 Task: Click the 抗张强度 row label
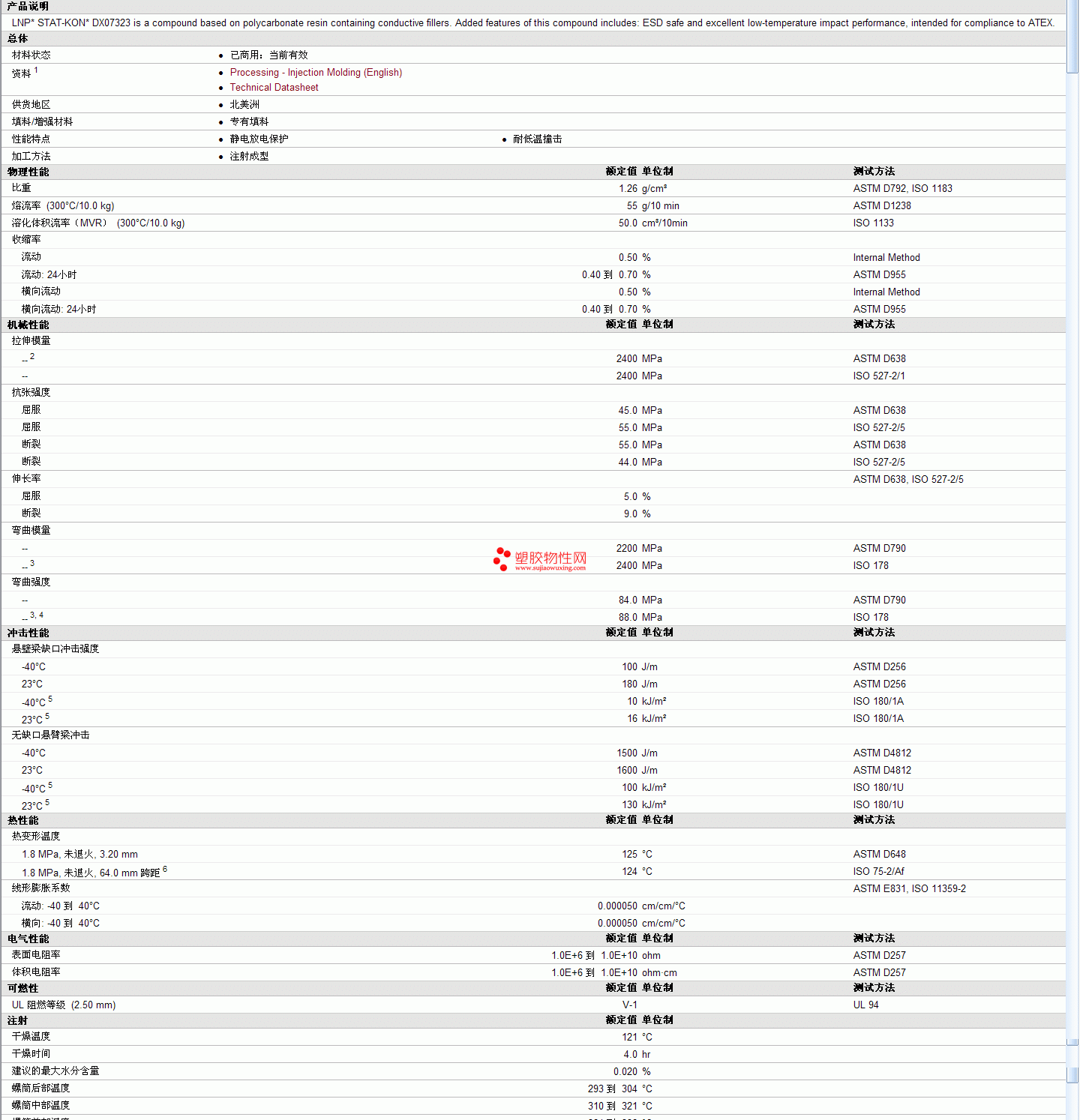tap(31, 393)
